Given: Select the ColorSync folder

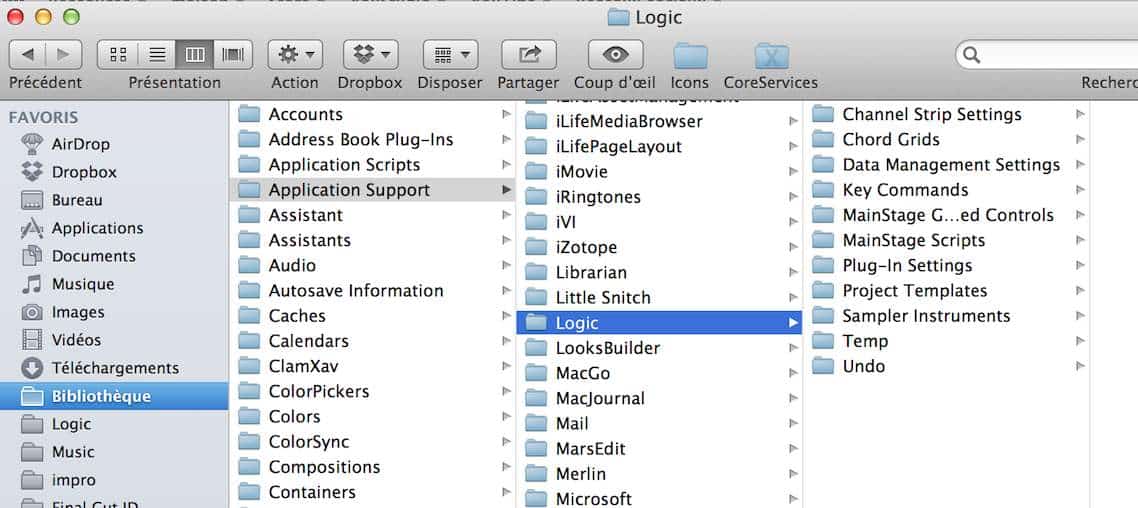Looking at the screenshot, I should click(372, 441).
